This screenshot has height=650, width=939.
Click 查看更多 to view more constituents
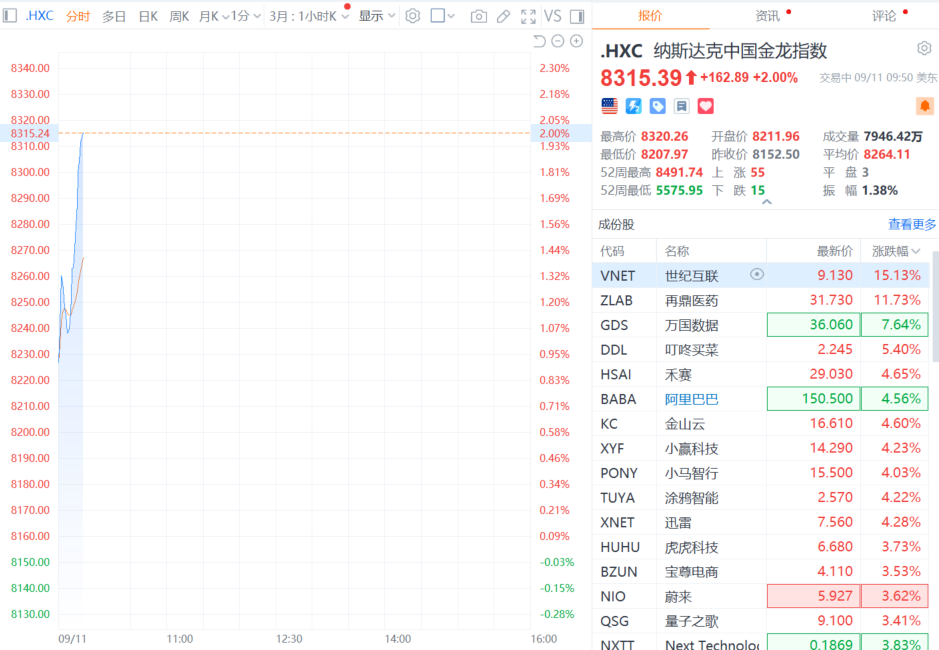point(911,224)
